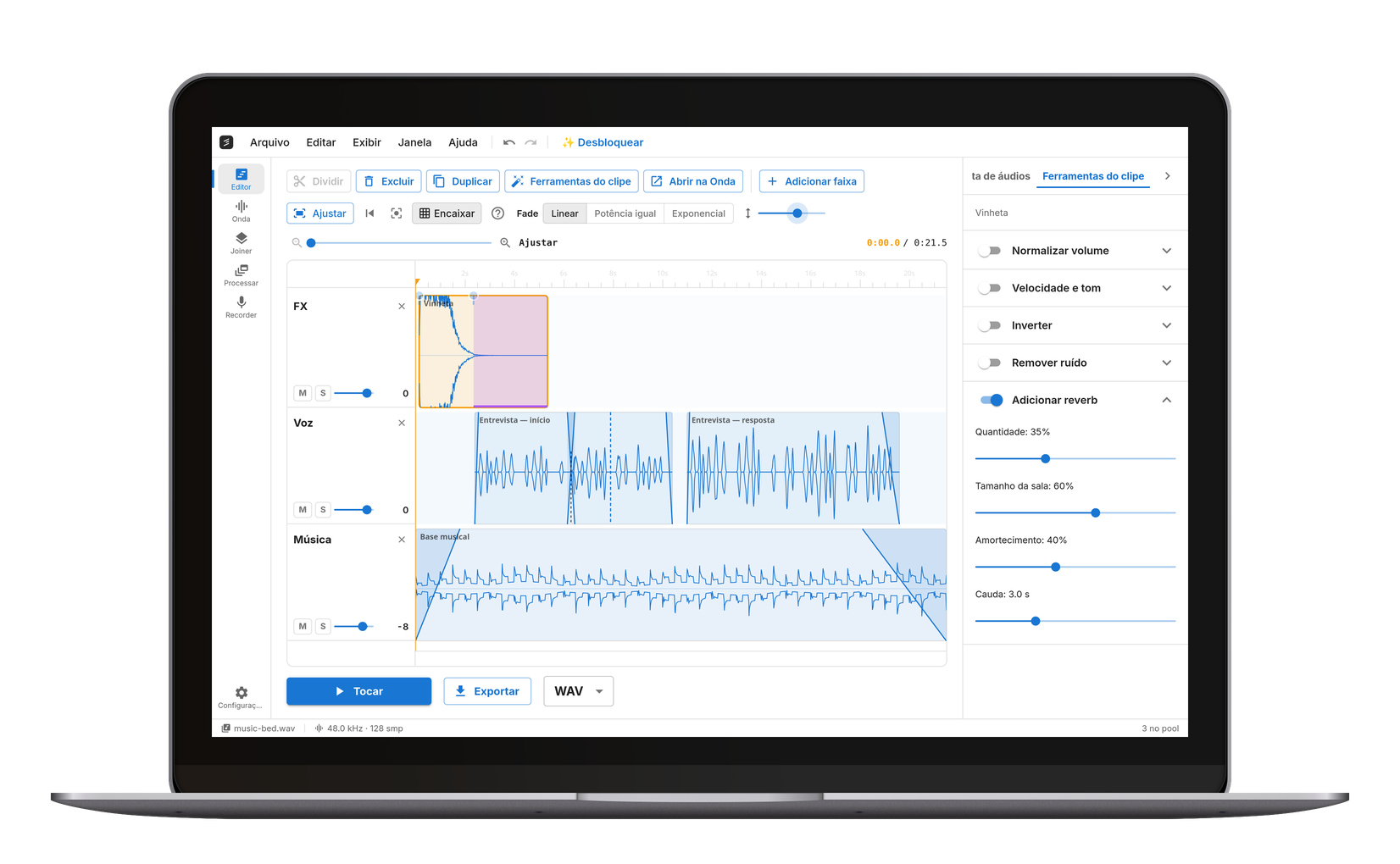Select Linear fade type
The image size is (1400, 864).
pyautogui.click(x=564, y=213)
